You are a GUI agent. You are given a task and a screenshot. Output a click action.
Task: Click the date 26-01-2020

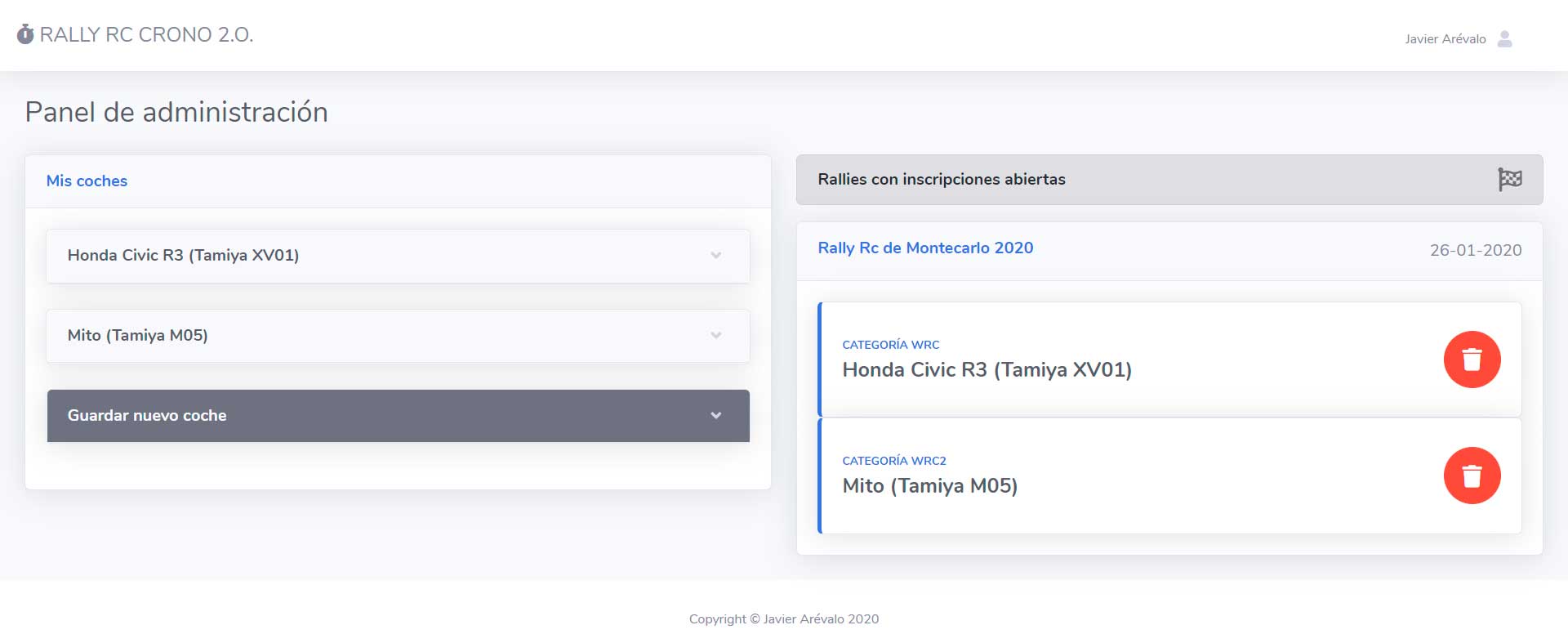tap(1475, 250)
